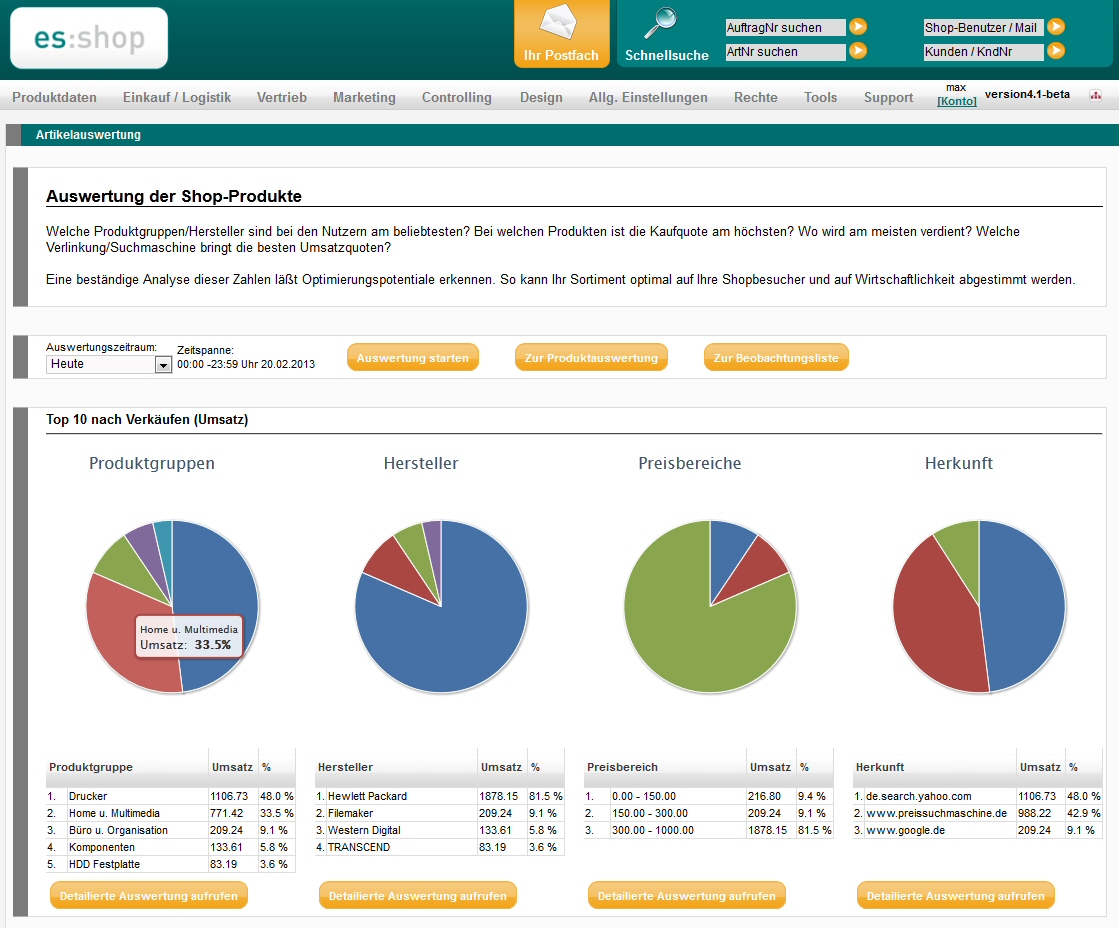
Task: Click arrow button beside Shop-Benutzer / Mail
Action: click(1056, 27)
